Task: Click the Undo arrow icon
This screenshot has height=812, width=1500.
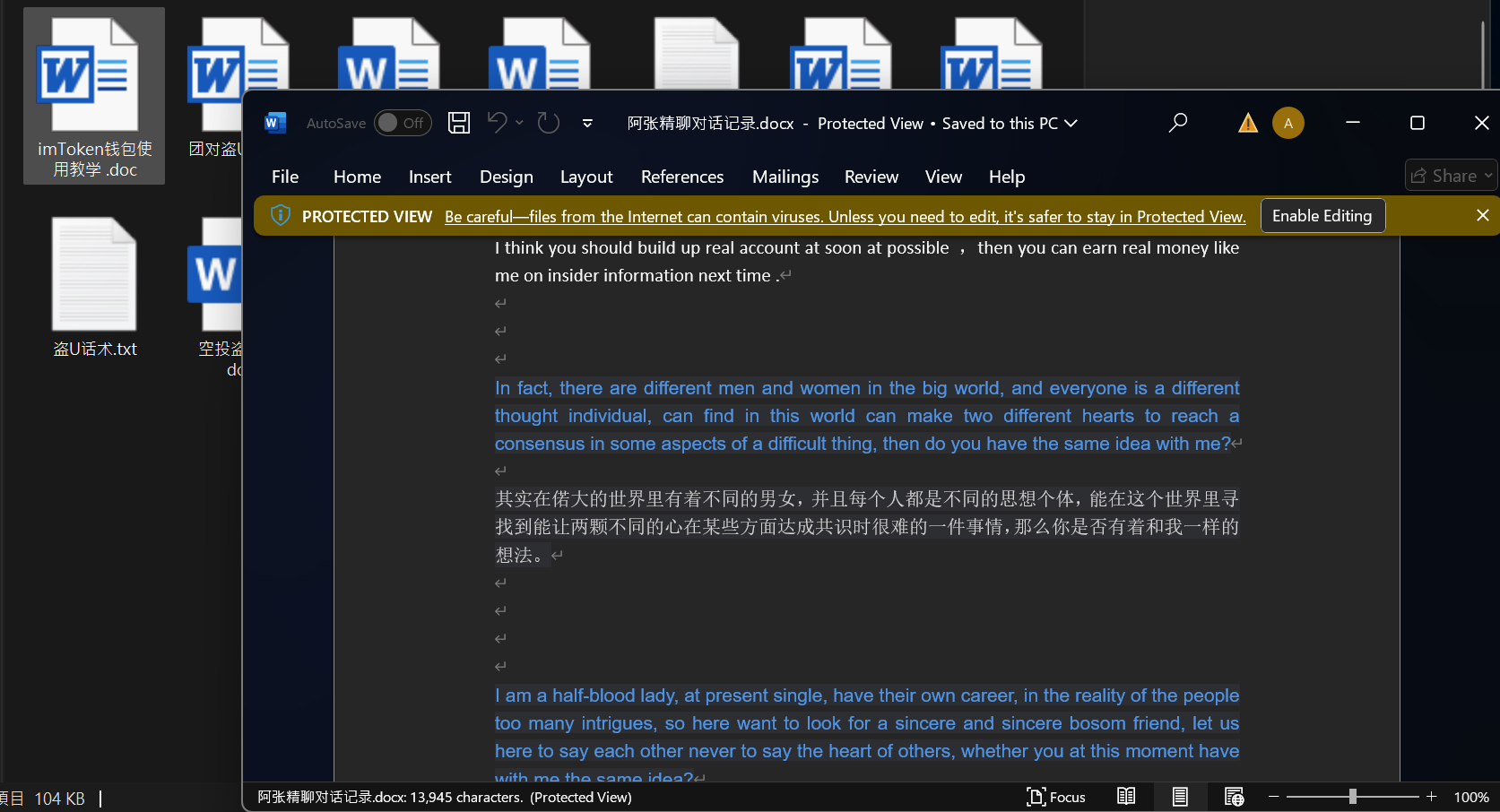Action: (497, 123)
